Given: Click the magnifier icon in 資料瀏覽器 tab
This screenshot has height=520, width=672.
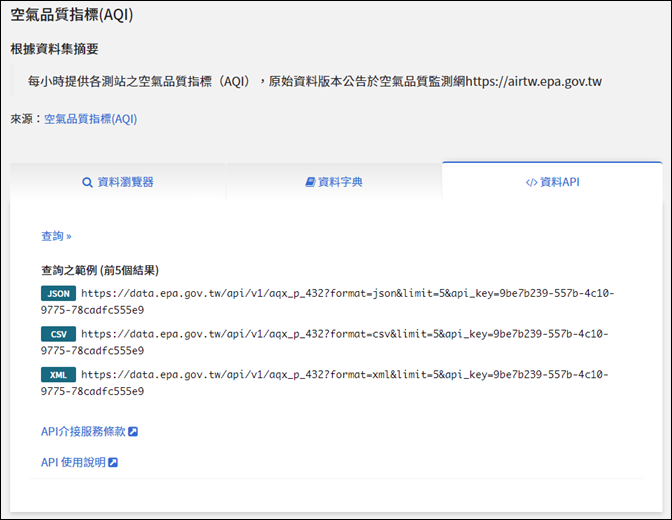Looking at the screenshot, I should click(x=87, y=182).
